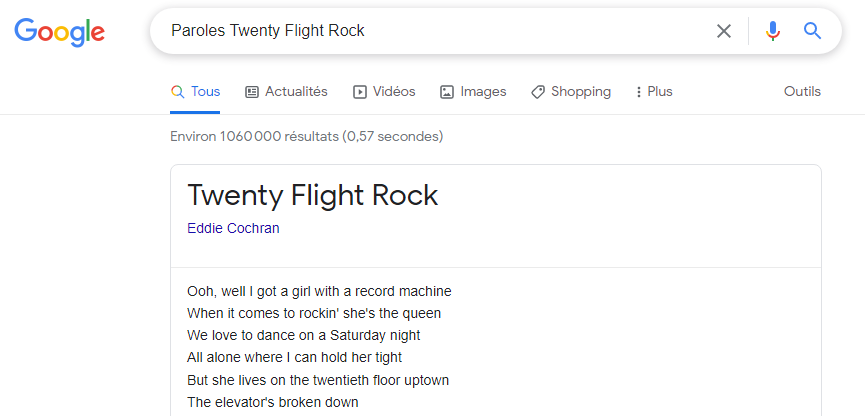
Task: Focus the search field containing Paroles Twenty Flight Rock
Action: coord(430,31)
